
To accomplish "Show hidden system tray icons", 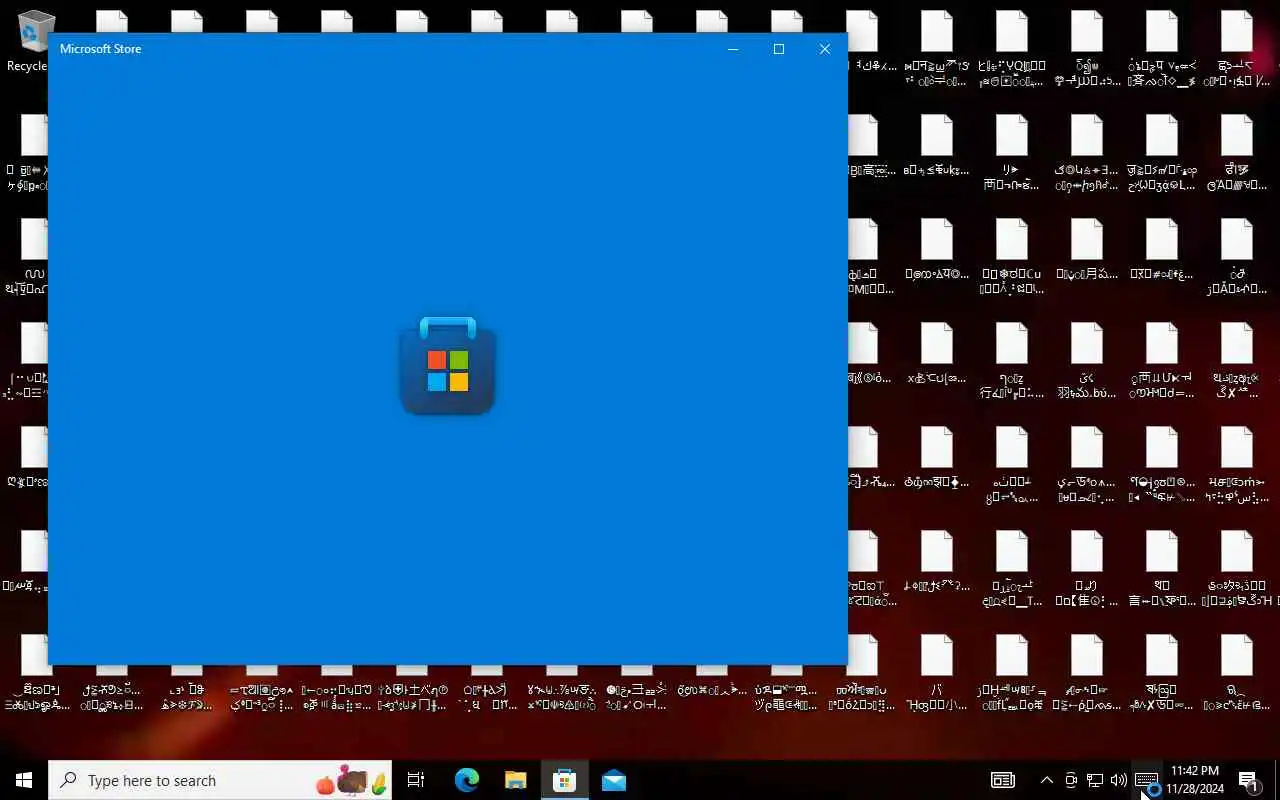I will (x=1046, y=780).
